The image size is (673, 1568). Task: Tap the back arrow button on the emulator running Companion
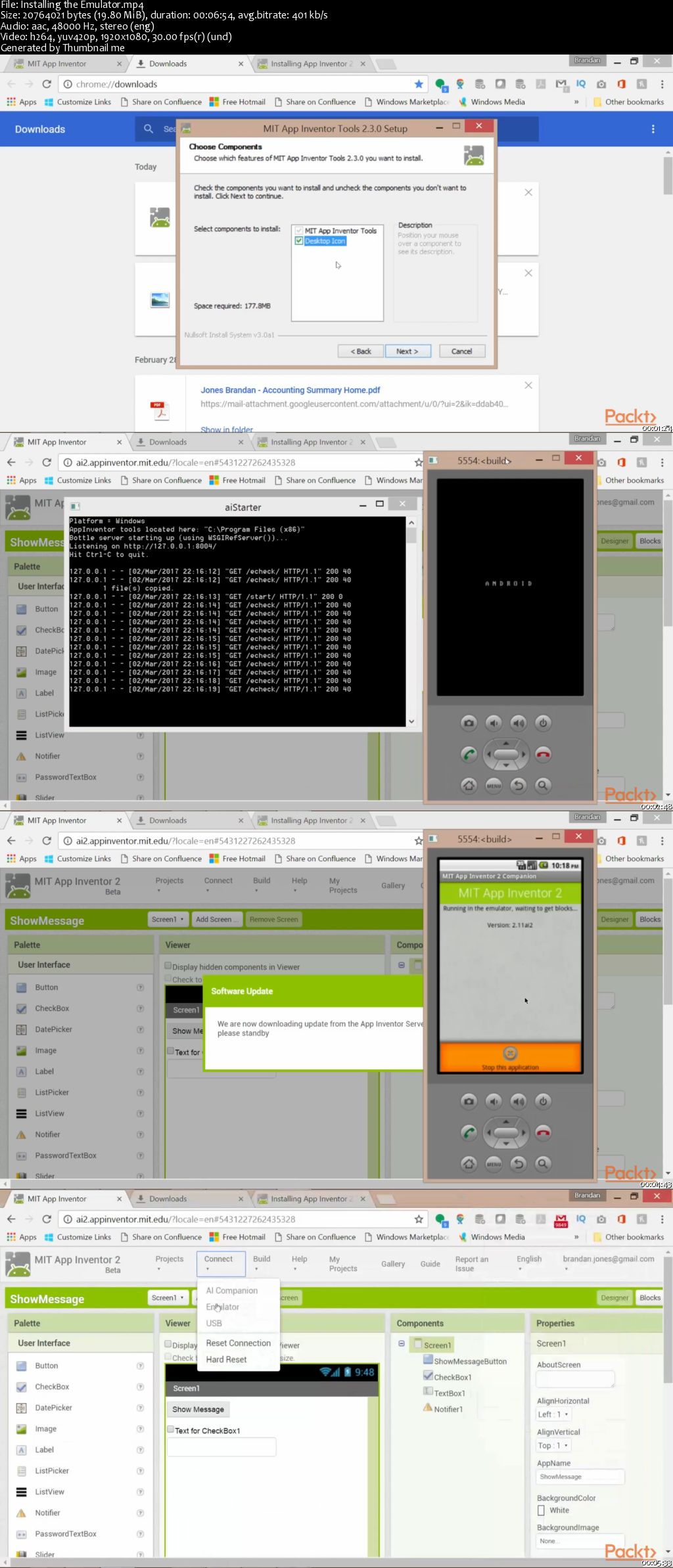[x=519, y=1163]
